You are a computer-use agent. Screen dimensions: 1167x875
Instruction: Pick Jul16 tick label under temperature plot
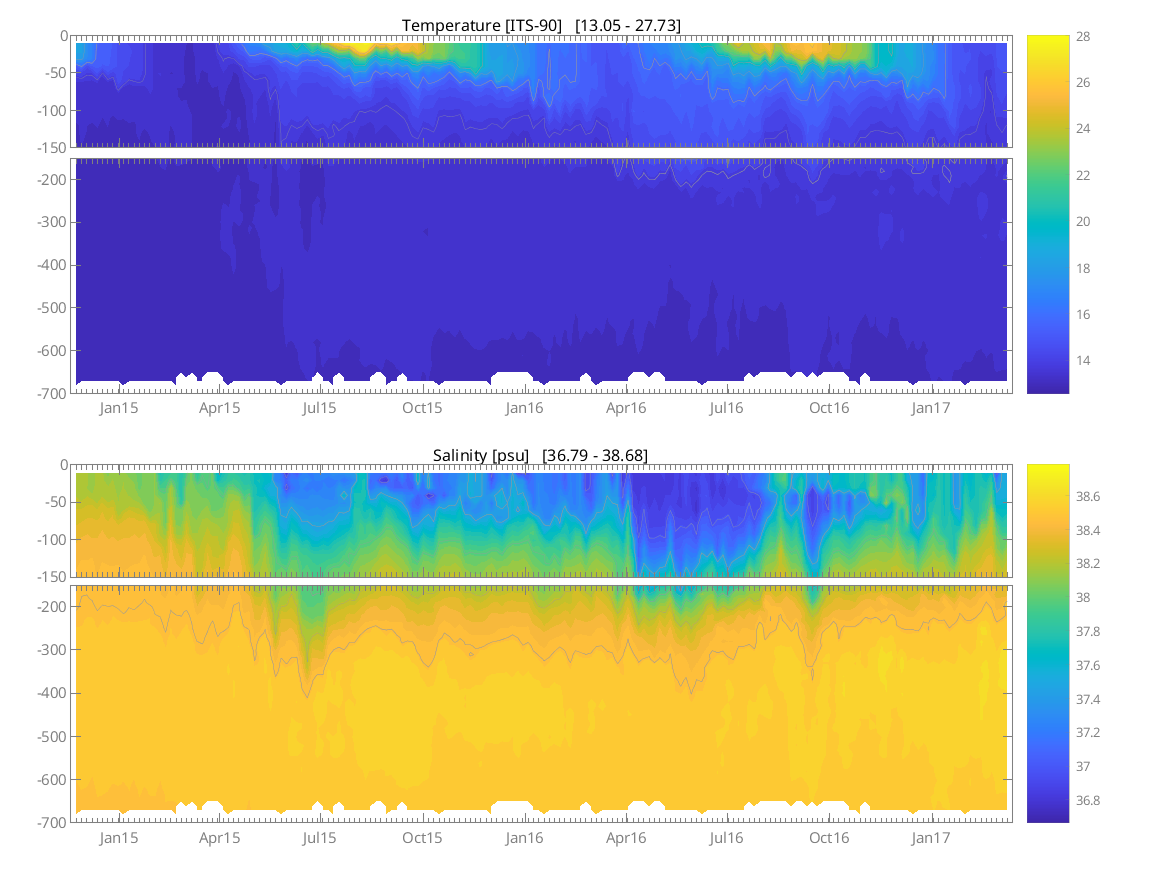point(727,408)
